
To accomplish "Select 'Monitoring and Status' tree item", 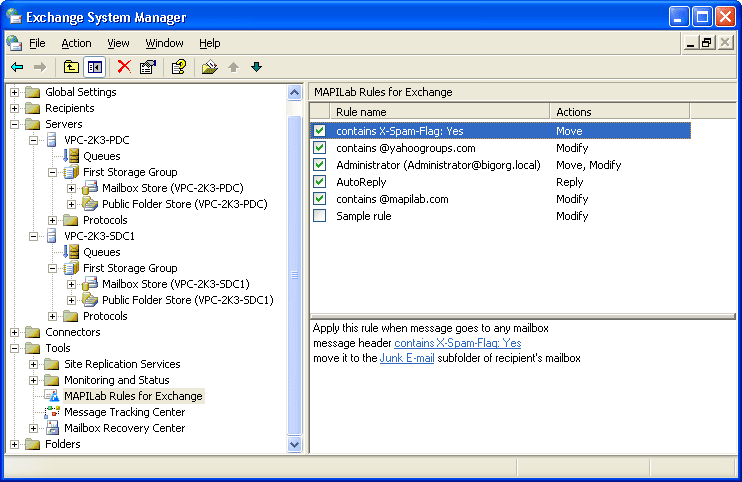I will pos(116,380).
